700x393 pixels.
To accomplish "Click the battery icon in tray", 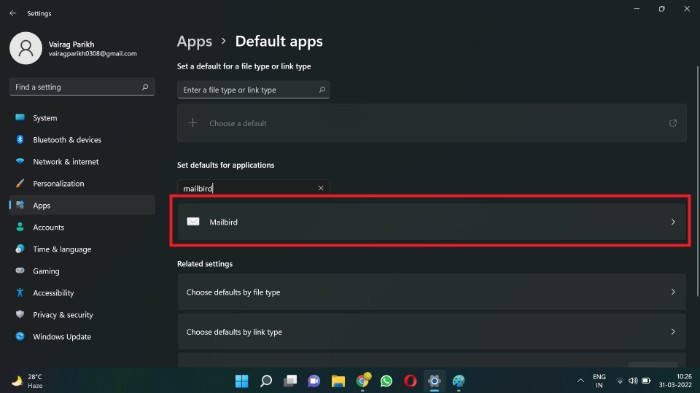I will pyautogui.click(x=646, y=381).
